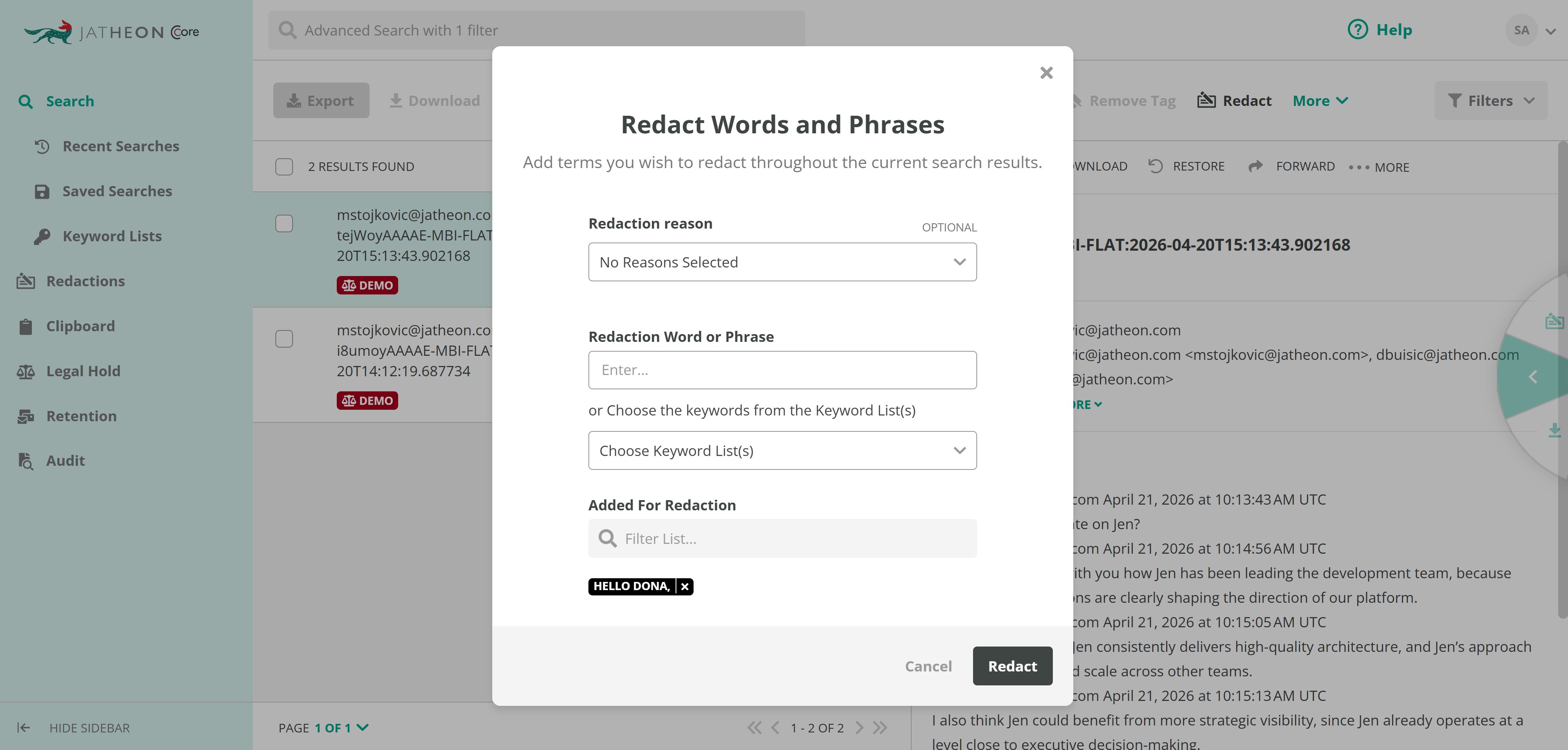
Task: Check the i8umoyAAAAE message checkbox
Action: click(x=284, y=339)
